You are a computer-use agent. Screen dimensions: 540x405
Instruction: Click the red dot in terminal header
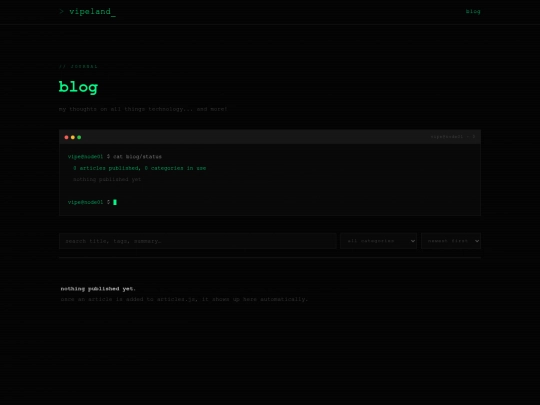(66, 137)
